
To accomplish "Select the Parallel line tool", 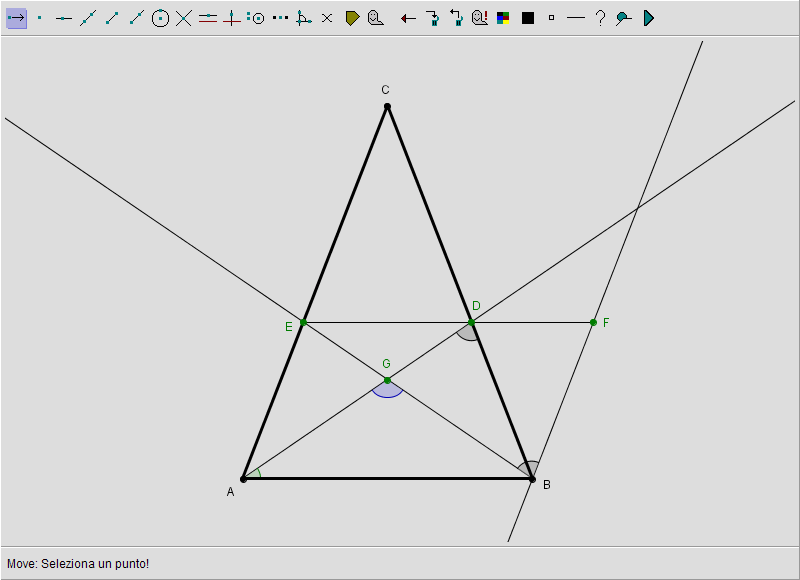I will point(208,18).
